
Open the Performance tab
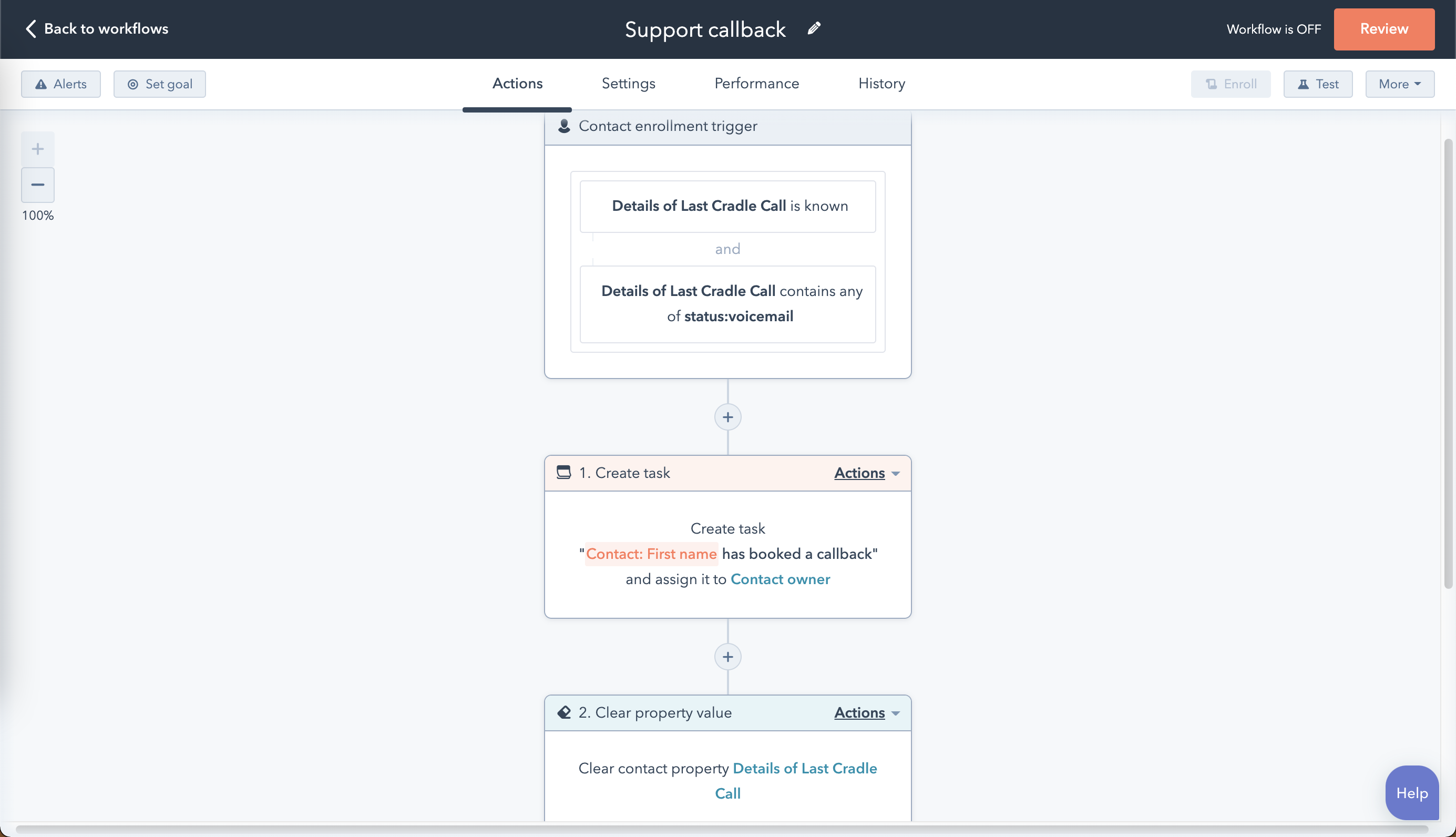[x=756, y=84]
